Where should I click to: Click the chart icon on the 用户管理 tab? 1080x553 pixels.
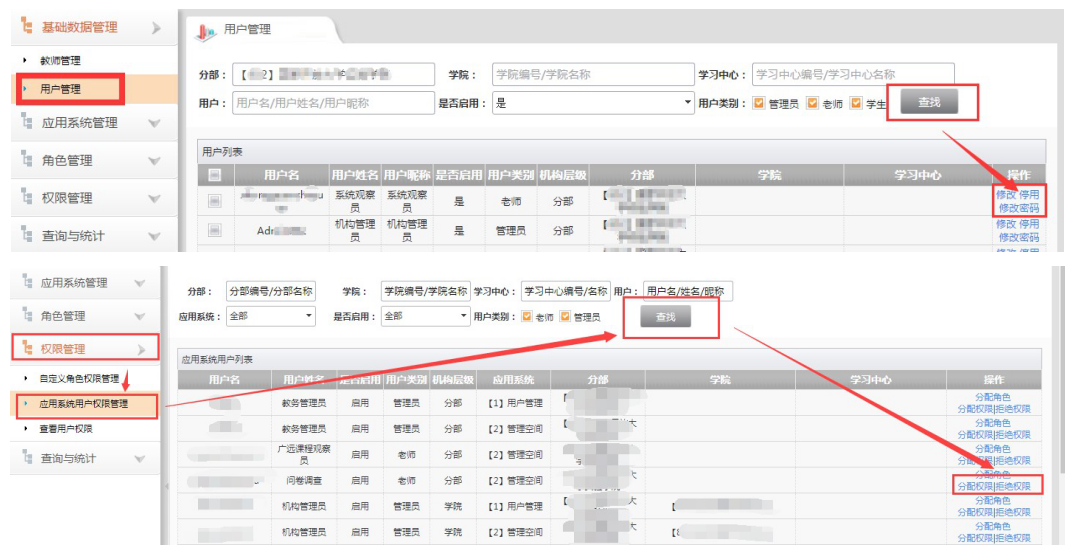[205, 31]
